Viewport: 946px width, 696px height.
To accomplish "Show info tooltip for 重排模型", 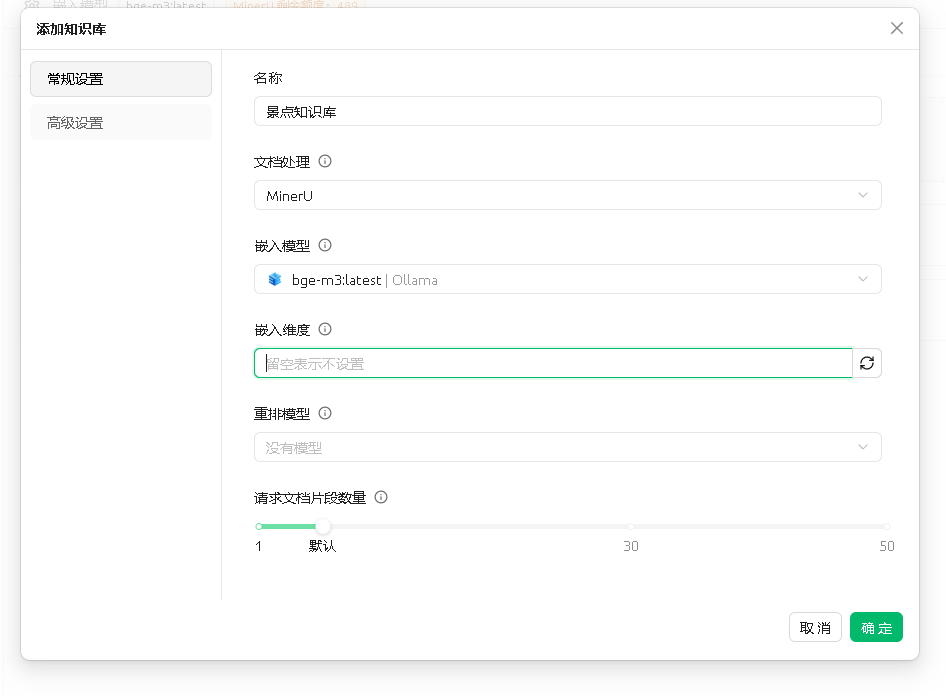I will tap(325, 413).
